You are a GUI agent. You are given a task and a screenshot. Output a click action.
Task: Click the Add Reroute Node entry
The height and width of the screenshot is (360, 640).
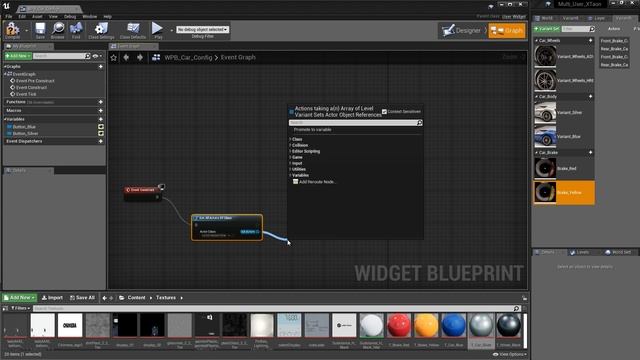(314, 182)
